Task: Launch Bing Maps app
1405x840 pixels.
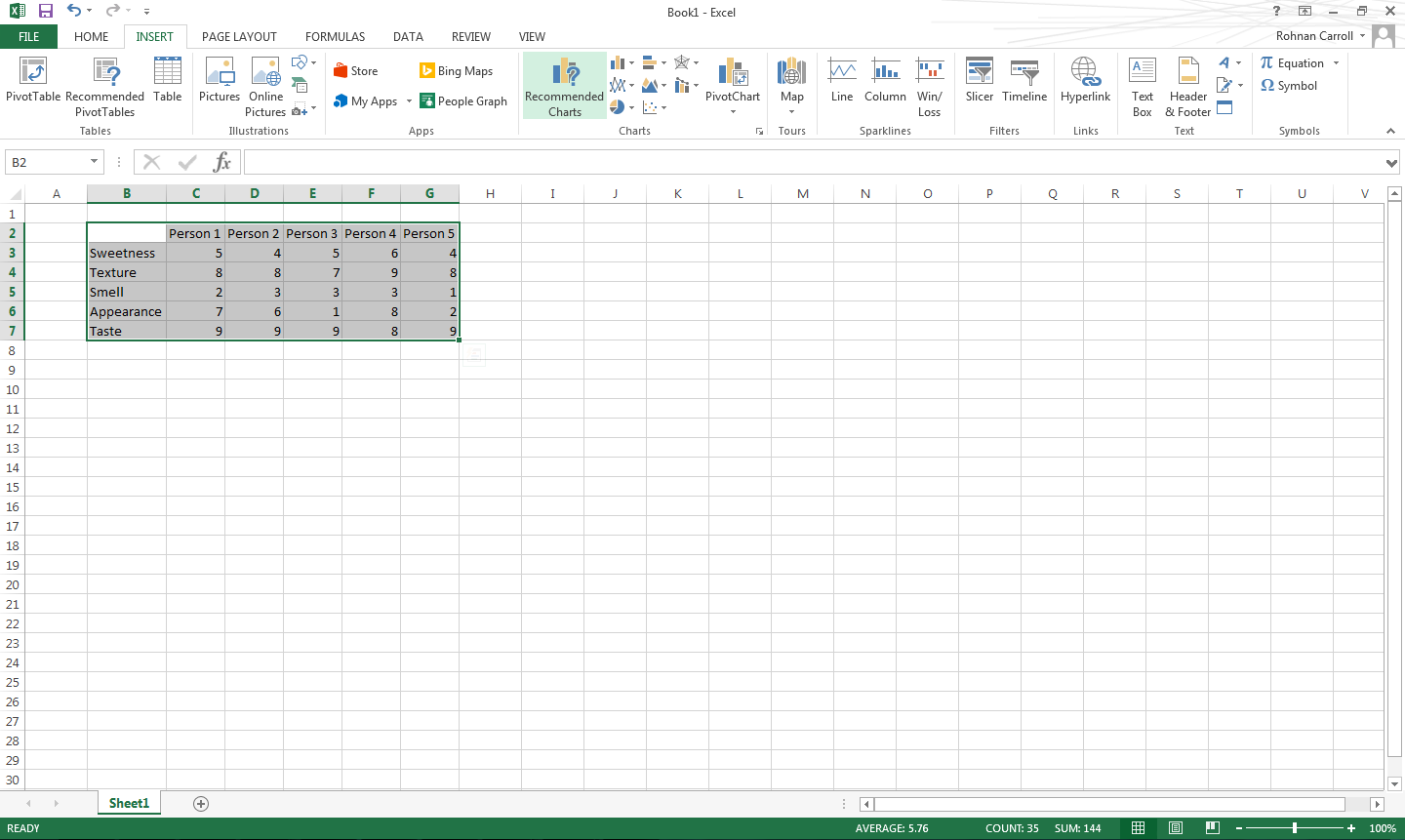Action: 457,71
